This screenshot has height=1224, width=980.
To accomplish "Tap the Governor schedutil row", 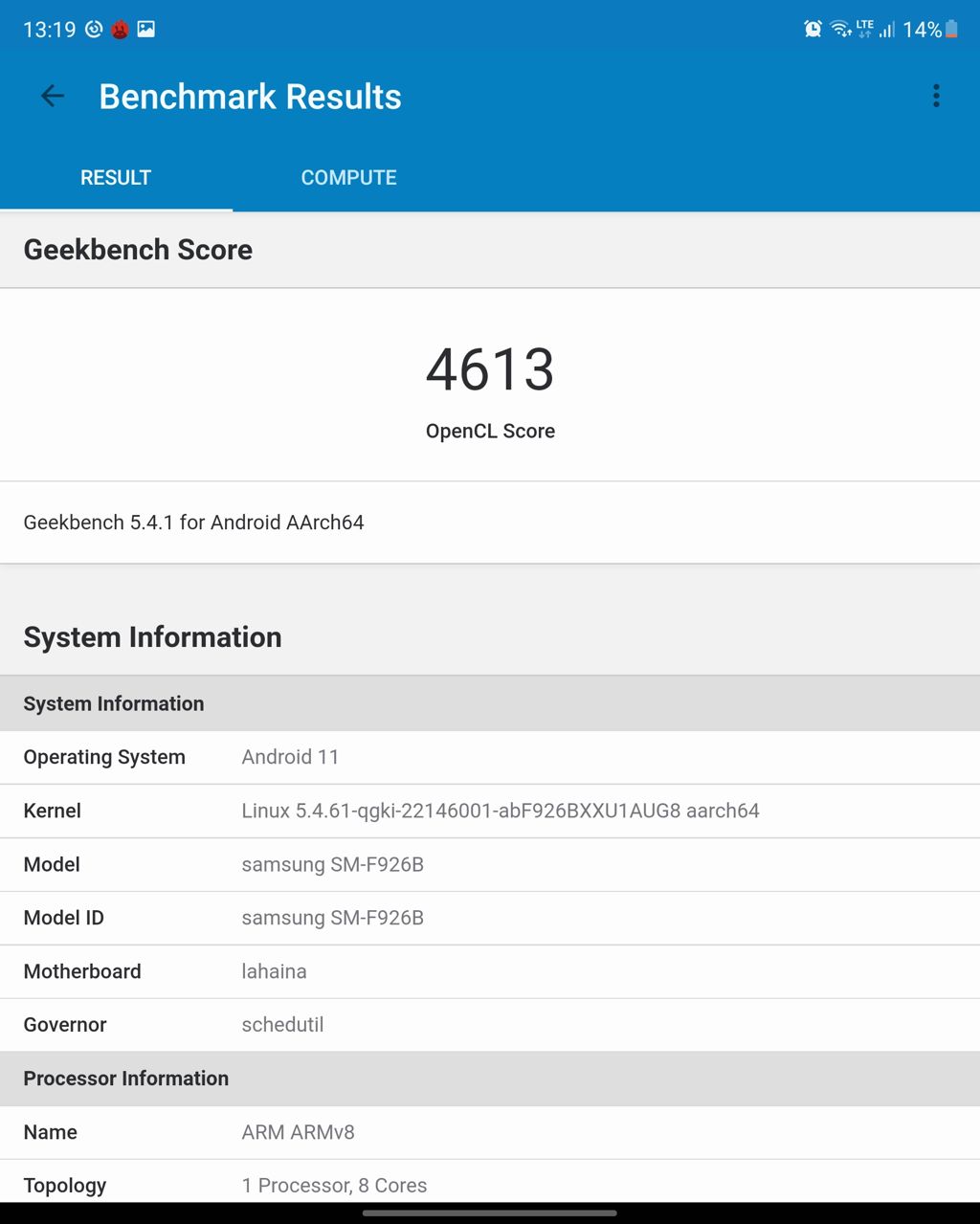I will pyautogui.click(x=490, y=1025).
